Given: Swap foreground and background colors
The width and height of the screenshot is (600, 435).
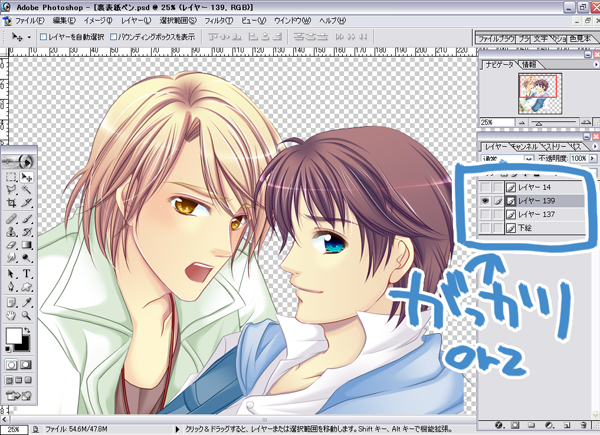Looking at the screenshot, I should pos(27,330).
